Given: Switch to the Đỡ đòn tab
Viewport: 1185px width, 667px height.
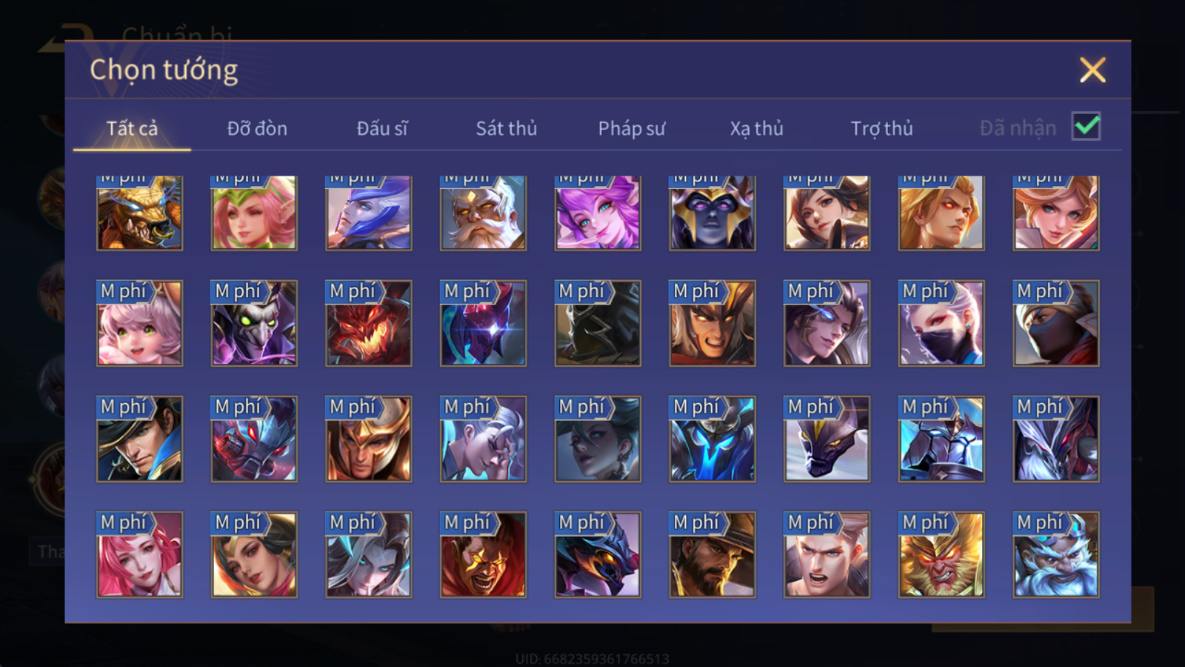Looking at the screenshot, I should pos(257,128).
